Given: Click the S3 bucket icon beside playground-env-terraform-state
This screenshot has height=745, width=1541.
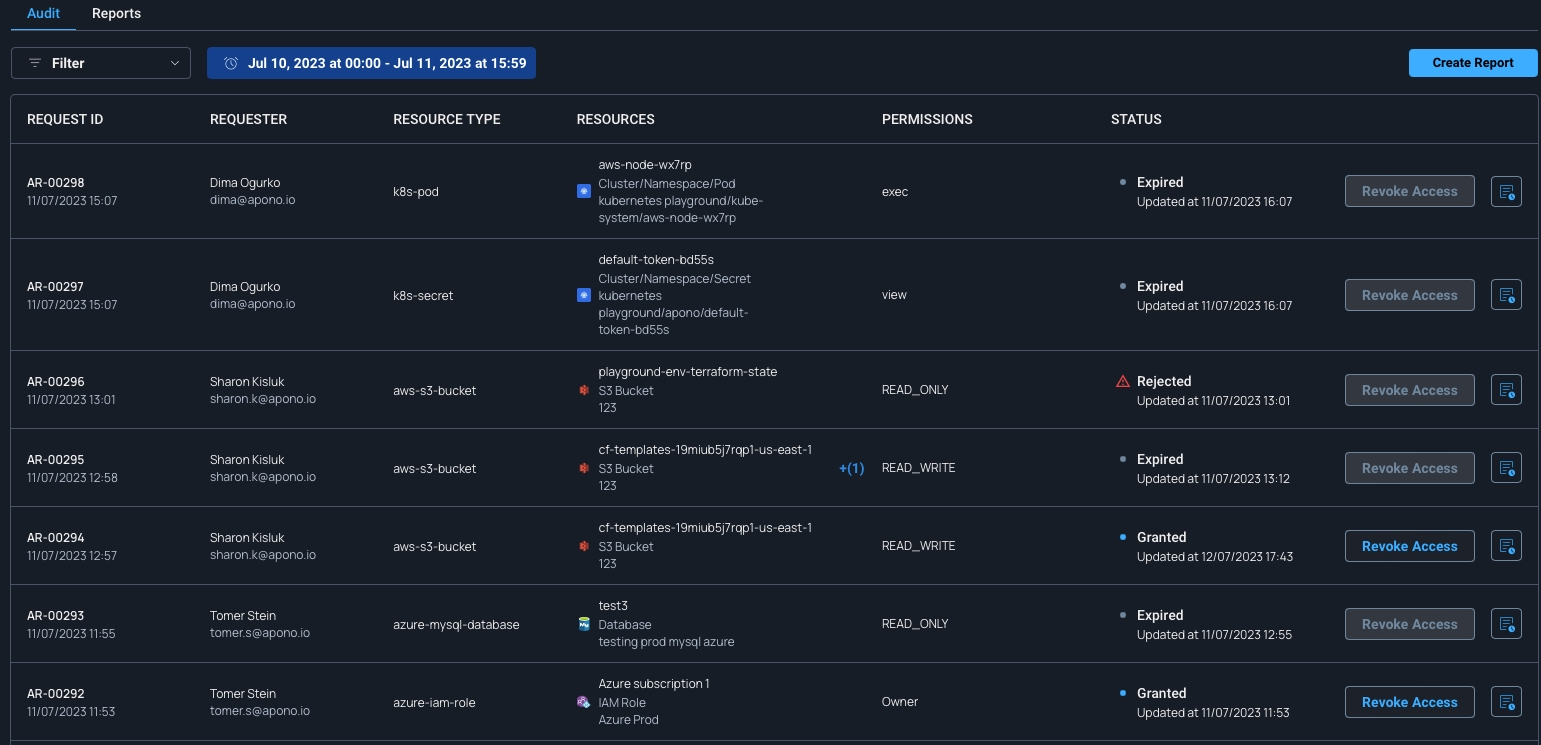Looking at the screenshot, I should (584, 390).
